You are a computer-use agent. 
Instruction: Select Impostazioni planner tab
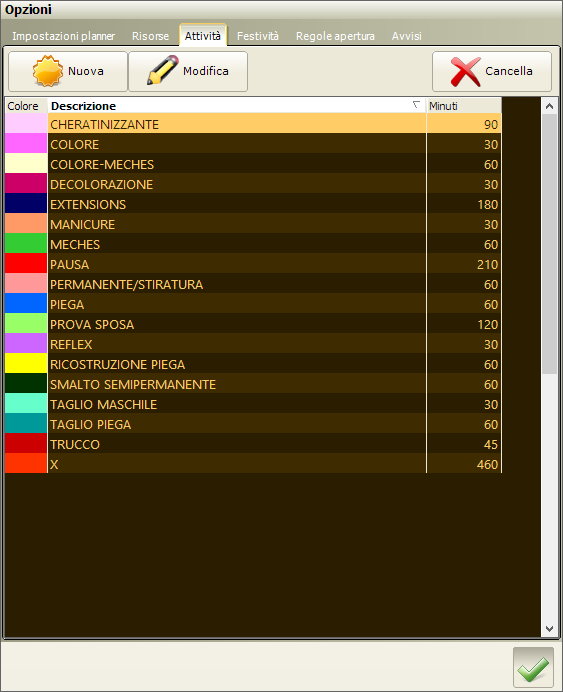tap(64, 36)
